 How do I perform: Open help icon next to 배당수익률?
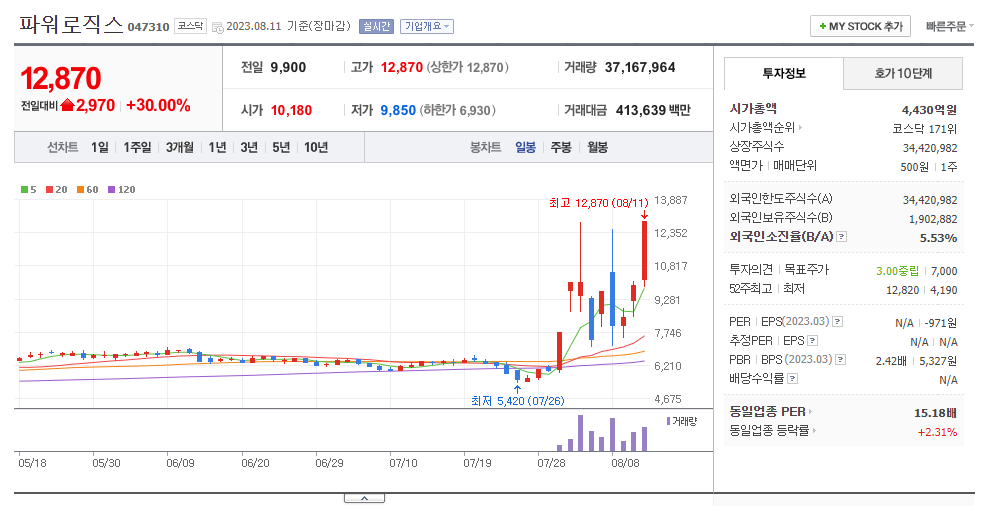click(x=793, y=378)
